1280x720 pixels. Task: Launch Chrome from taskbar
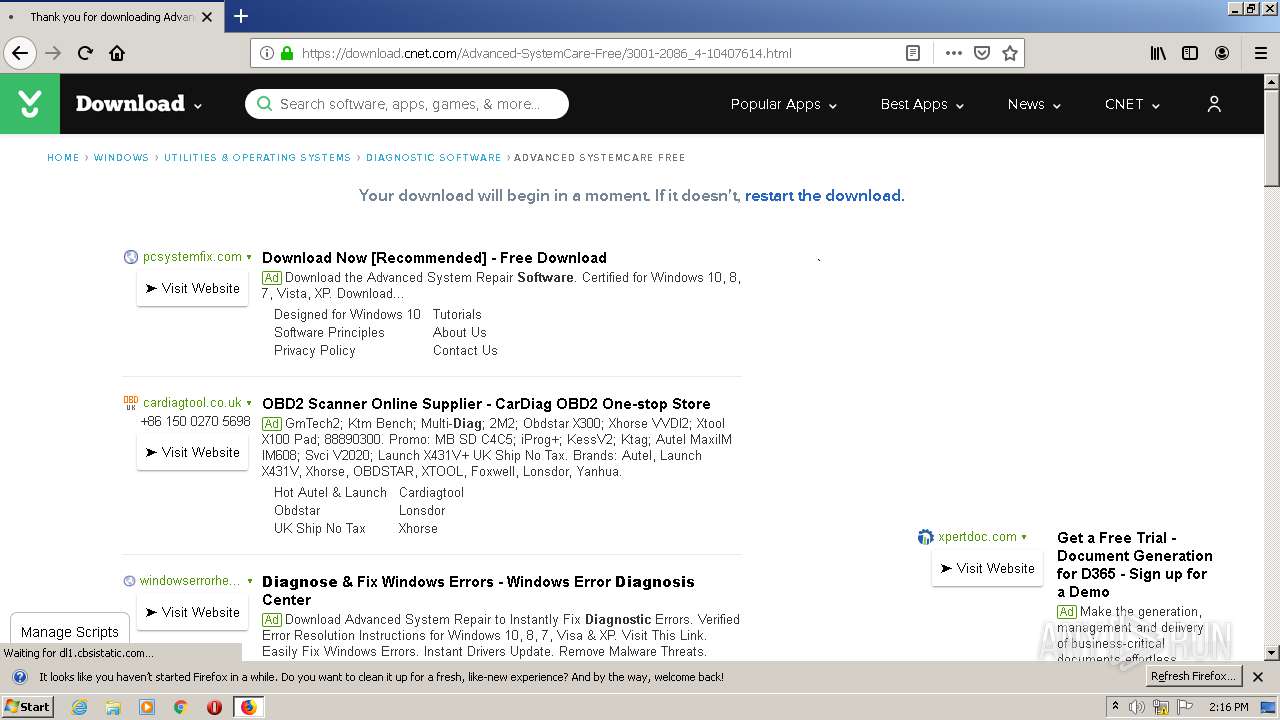tap(180, 707)
